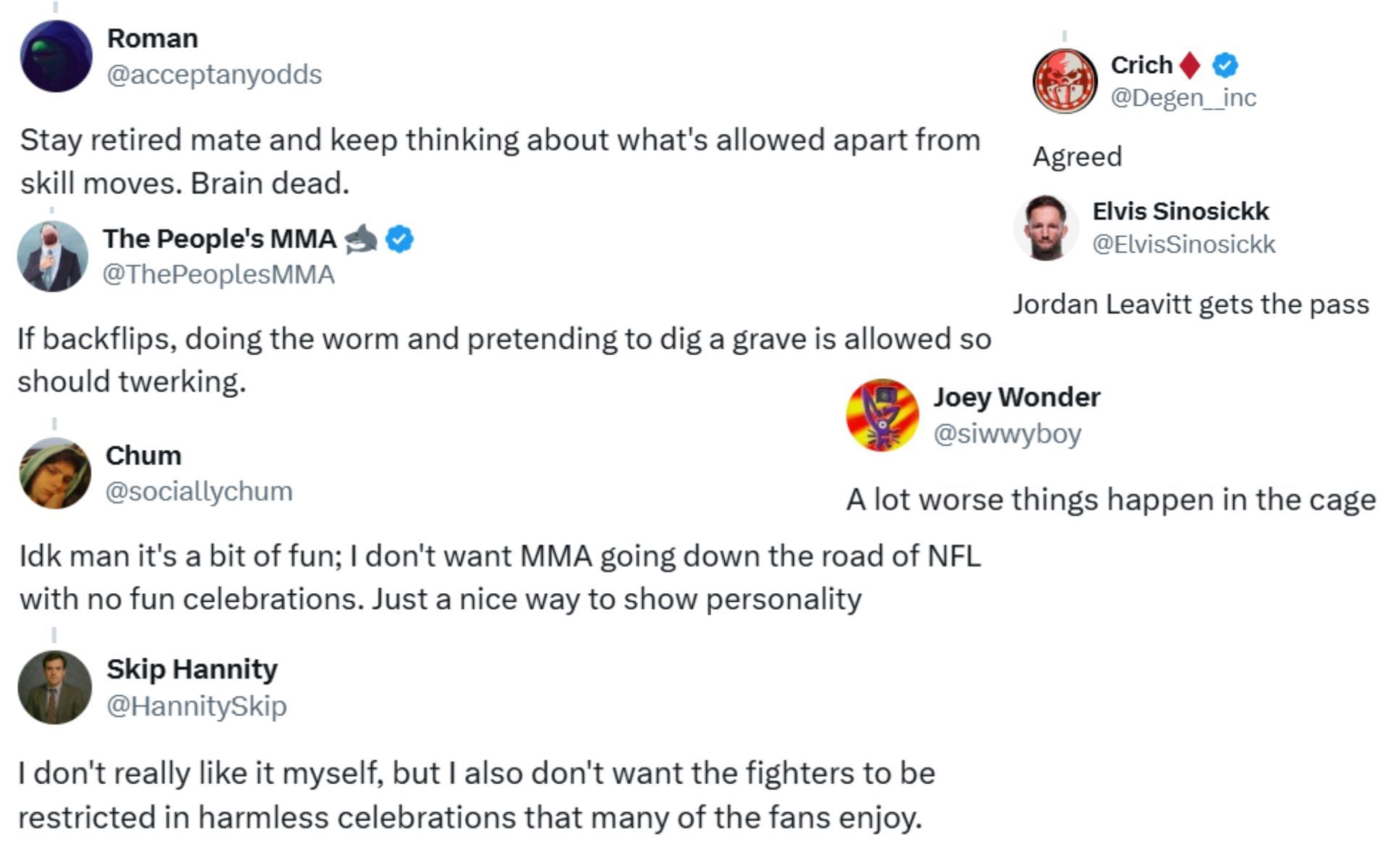Click Roman's profile avatar
The image size is (1389, 868).
coord(56,56)
